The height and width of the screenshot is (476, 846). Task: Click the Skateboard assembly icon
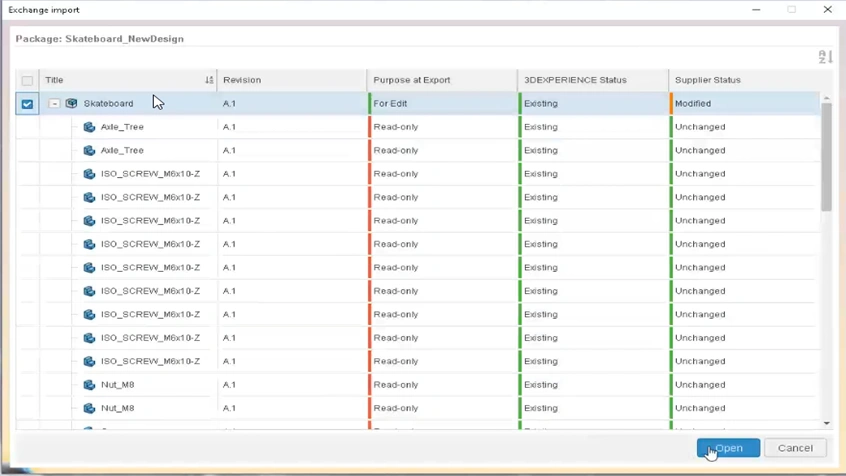tap(71, 103)
